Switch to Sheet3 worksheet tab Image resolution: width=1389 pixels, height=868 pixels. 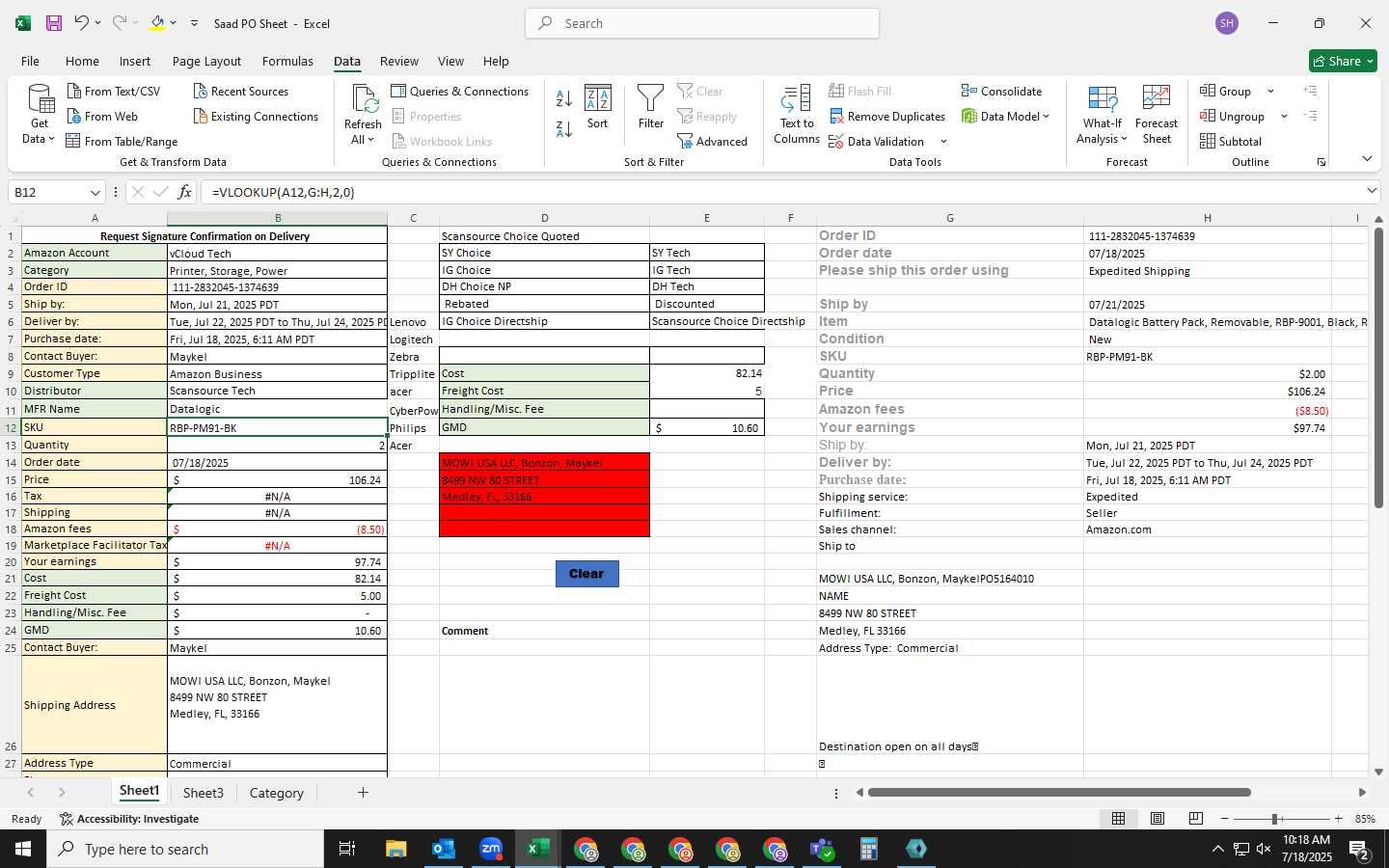click(203, 793)
